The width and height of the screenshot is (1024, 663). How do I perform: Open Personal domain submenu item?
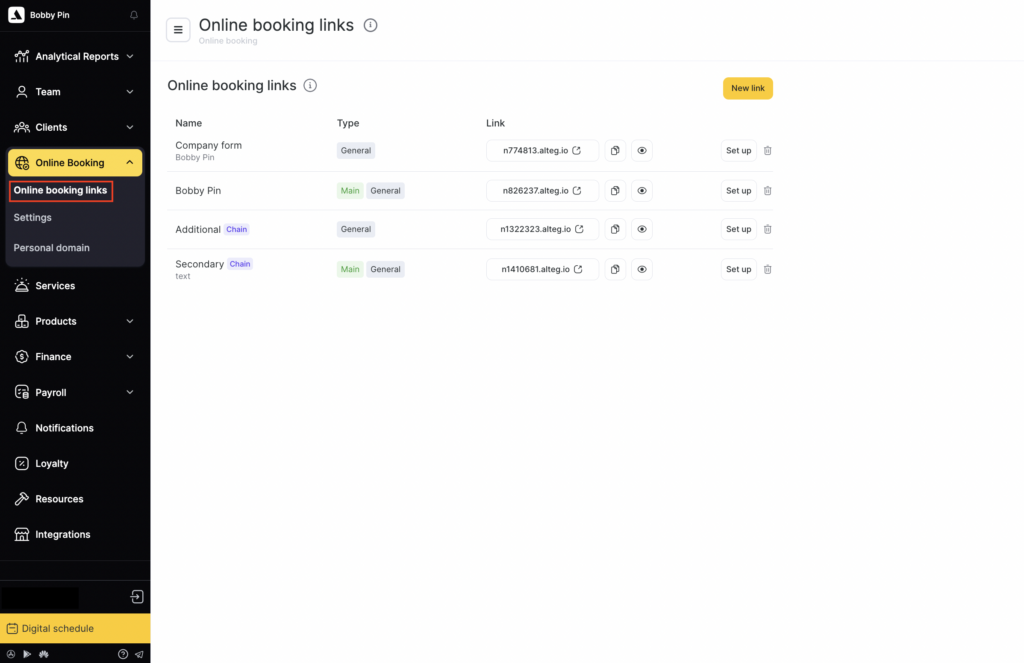coord(51,248)
